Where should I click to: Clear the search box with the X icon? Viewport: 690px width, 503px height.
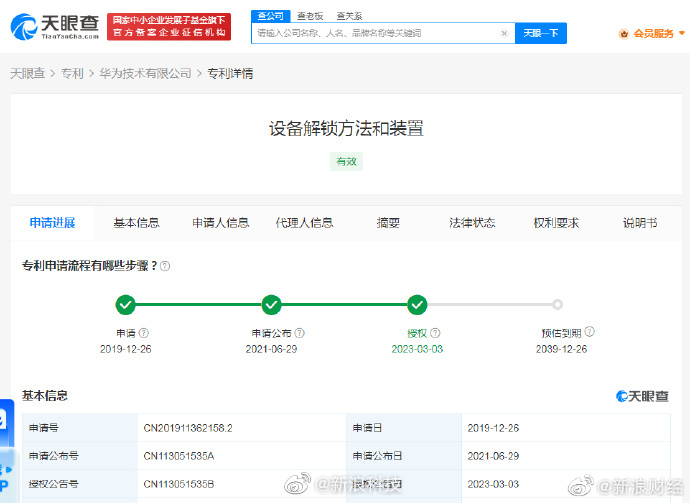pyautogui.click(x=504, y=33)
